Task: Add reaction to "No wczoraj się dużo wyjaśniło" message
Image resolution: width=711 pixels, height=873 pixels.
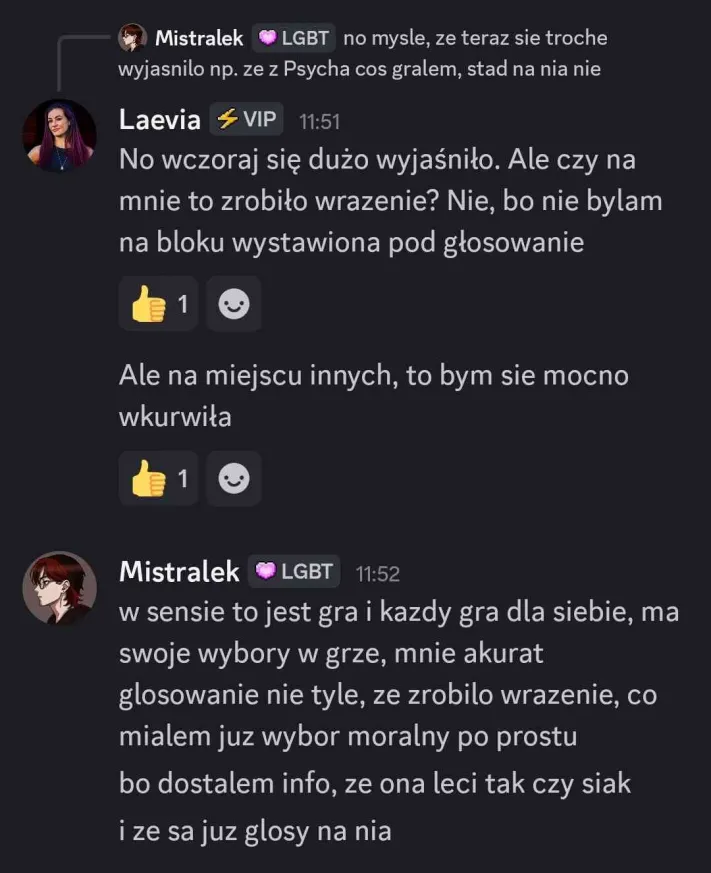Action: (233, 304)
